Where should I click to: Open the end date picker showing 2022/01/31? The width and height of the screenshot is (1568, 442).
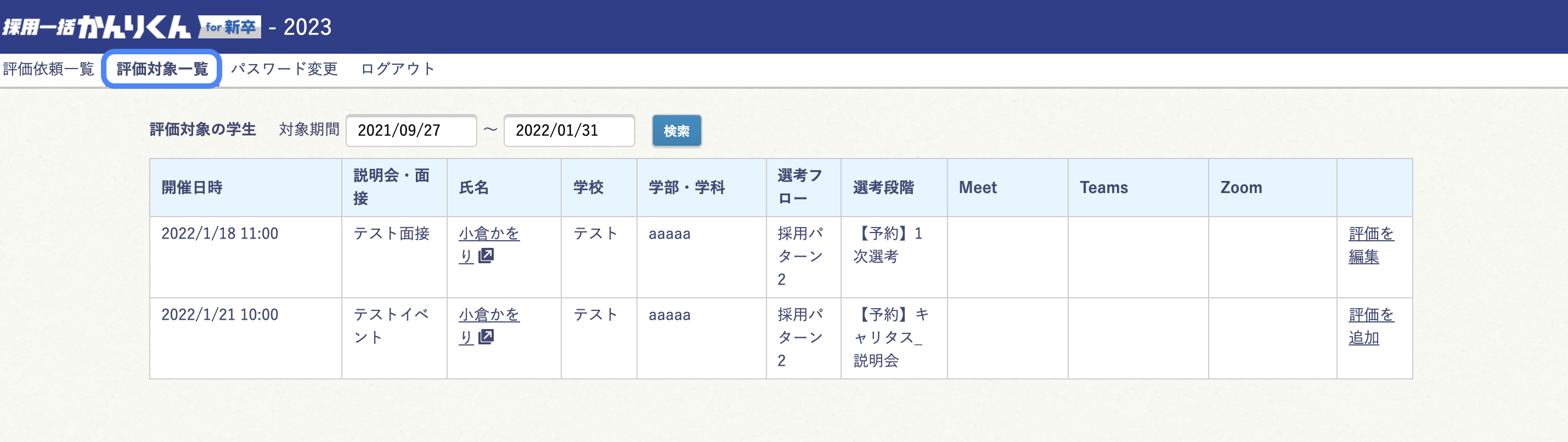tap(569, 131)
